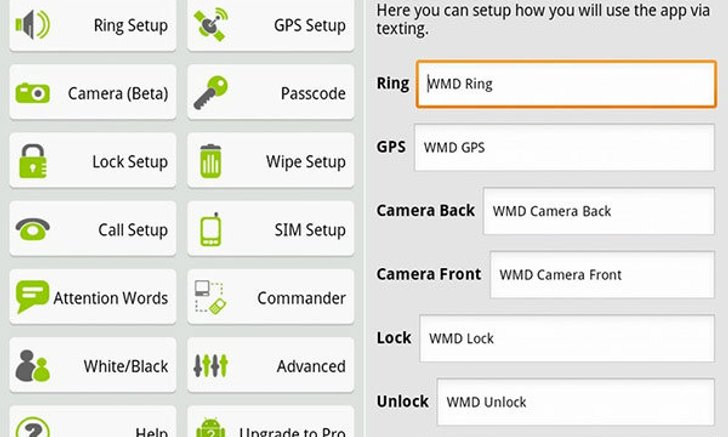The width and height of the screenshot is (728, 437).
Task: Edit the Camera Front command field
Action: point(602,274)
